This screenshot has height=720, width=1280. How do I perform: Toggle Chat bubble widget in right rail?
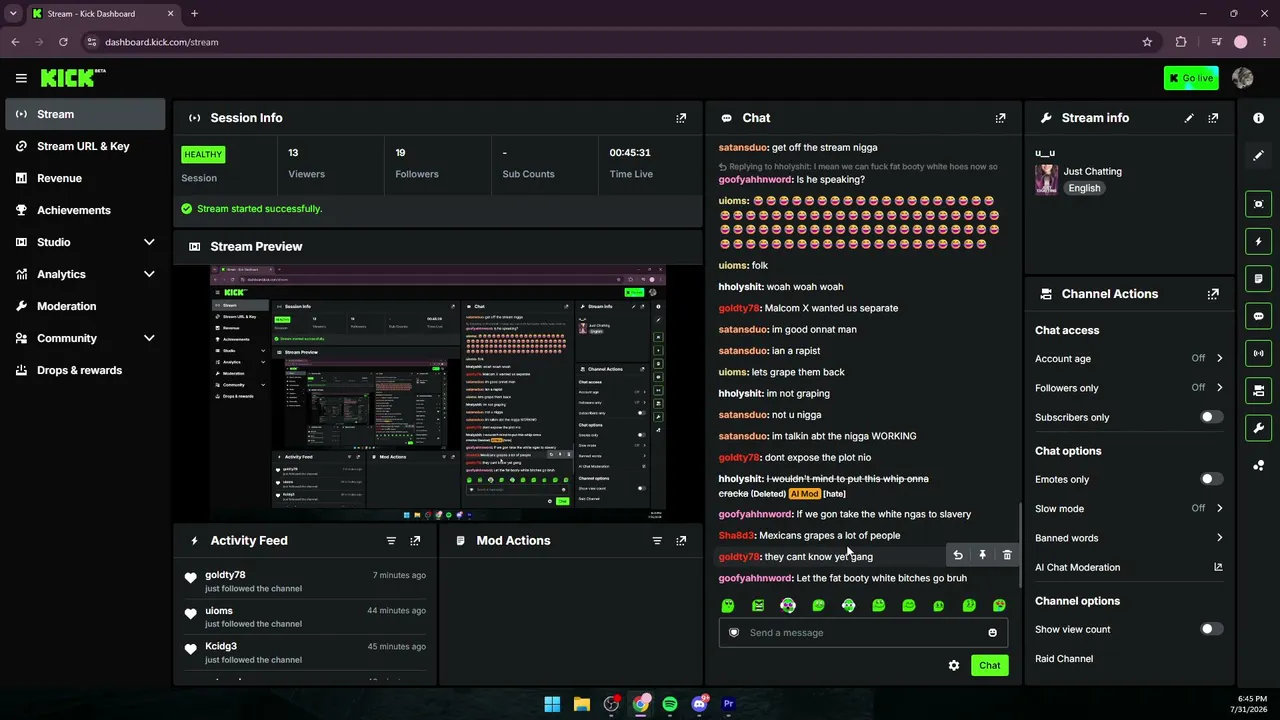(1258, 316)
